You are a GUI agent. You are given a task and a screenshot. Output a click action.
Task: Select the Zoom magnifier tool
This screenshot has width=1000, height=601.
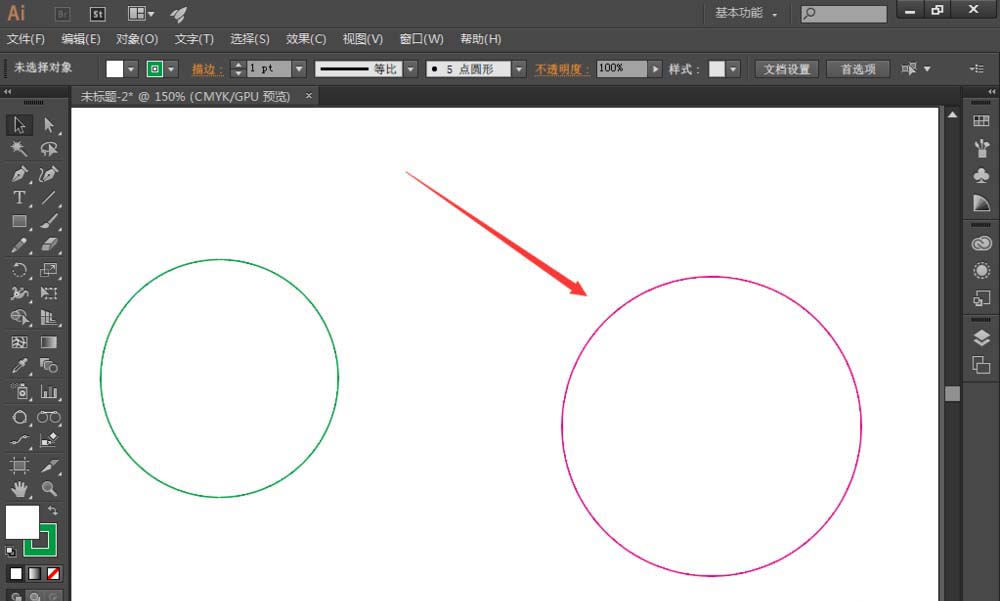tap(49, 489)
